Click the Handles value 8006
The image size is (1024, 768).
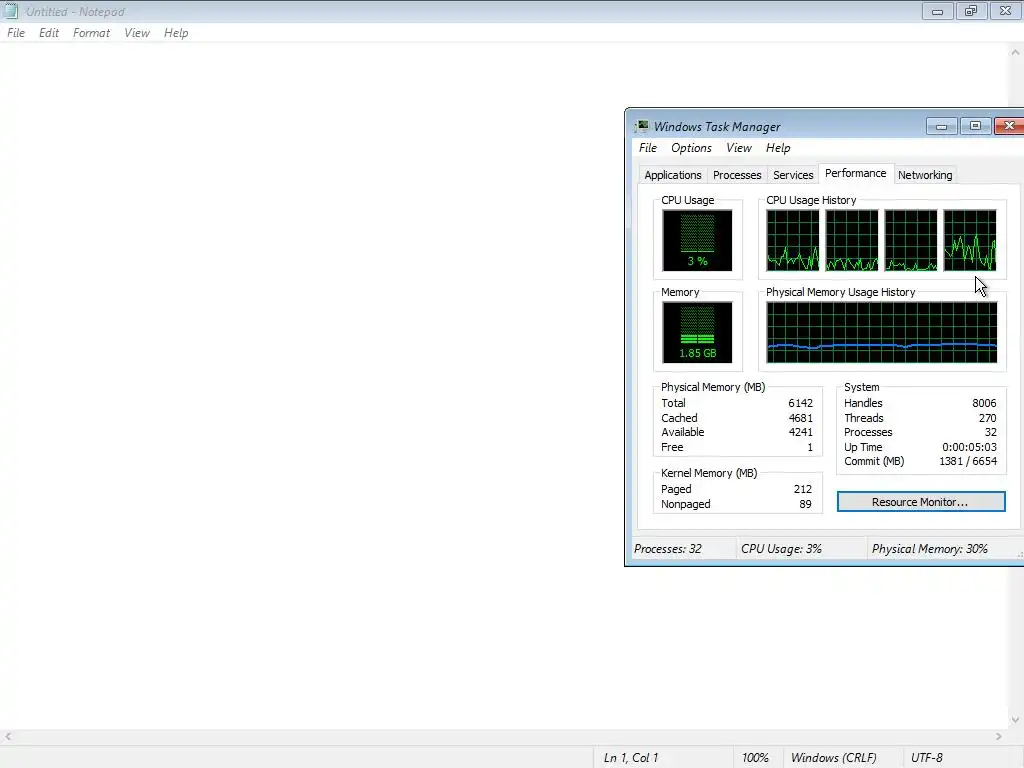point(984,403)
